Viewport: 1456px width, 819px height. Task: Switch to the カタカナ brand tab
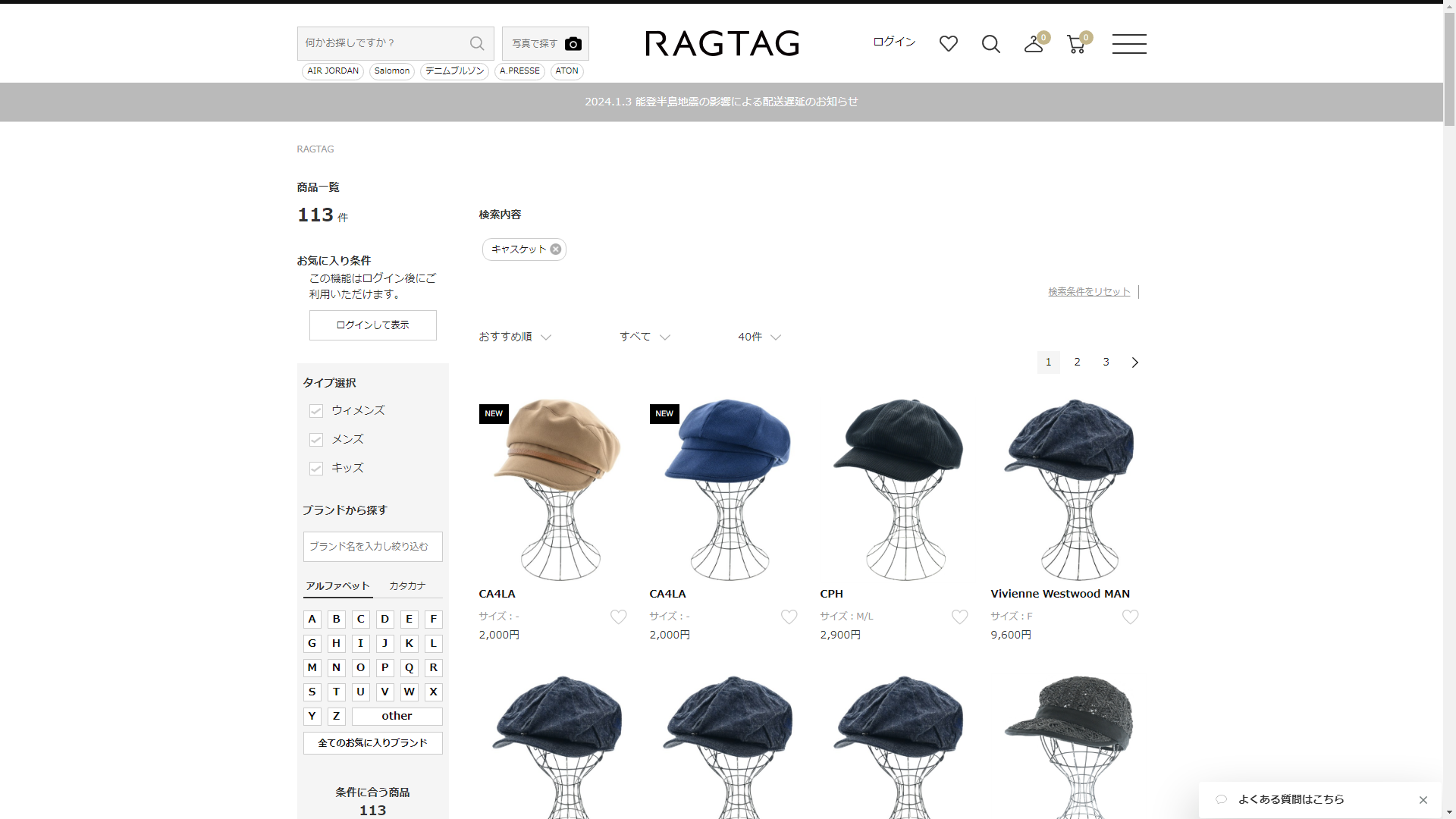coord(407,585)
